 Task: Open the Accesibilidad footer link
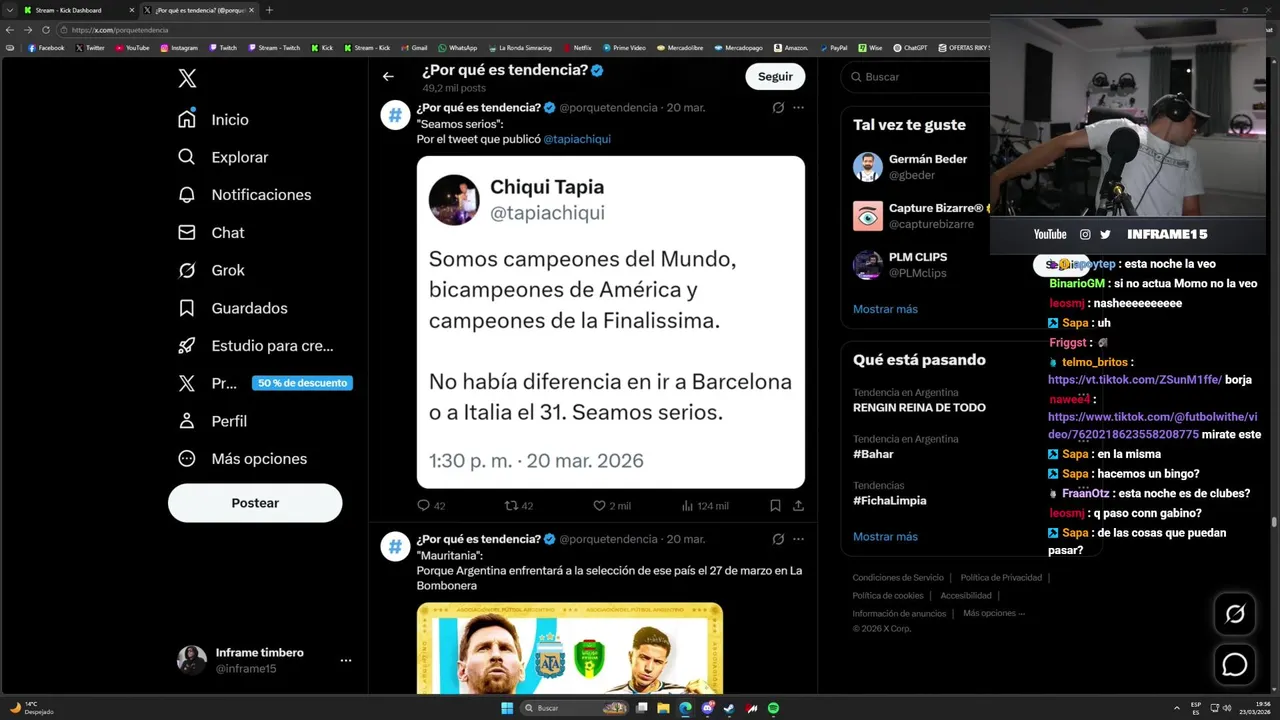(x=966, y=596)
